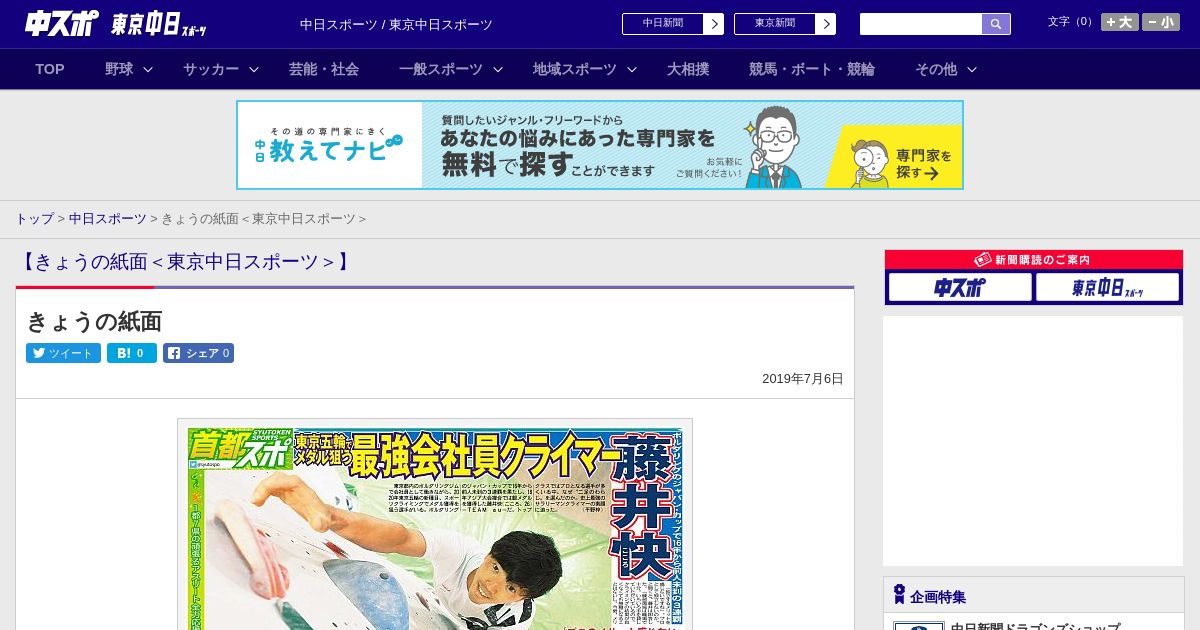Share article with Twitter ツイート button
This screenshot has width=1200, height=630.
pos(63,353)
